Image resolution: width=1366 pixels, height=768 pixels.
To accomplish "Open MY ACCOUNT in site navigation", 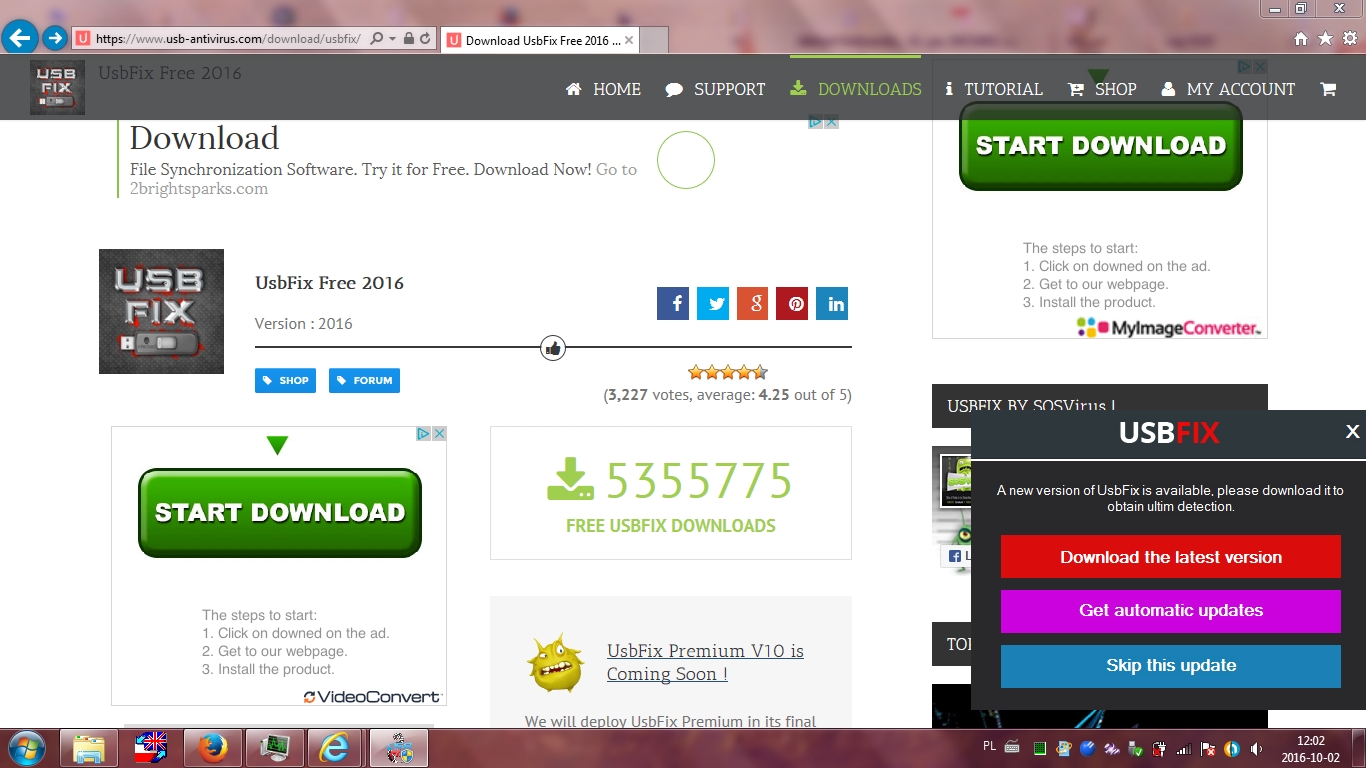I will (1228, 89).
